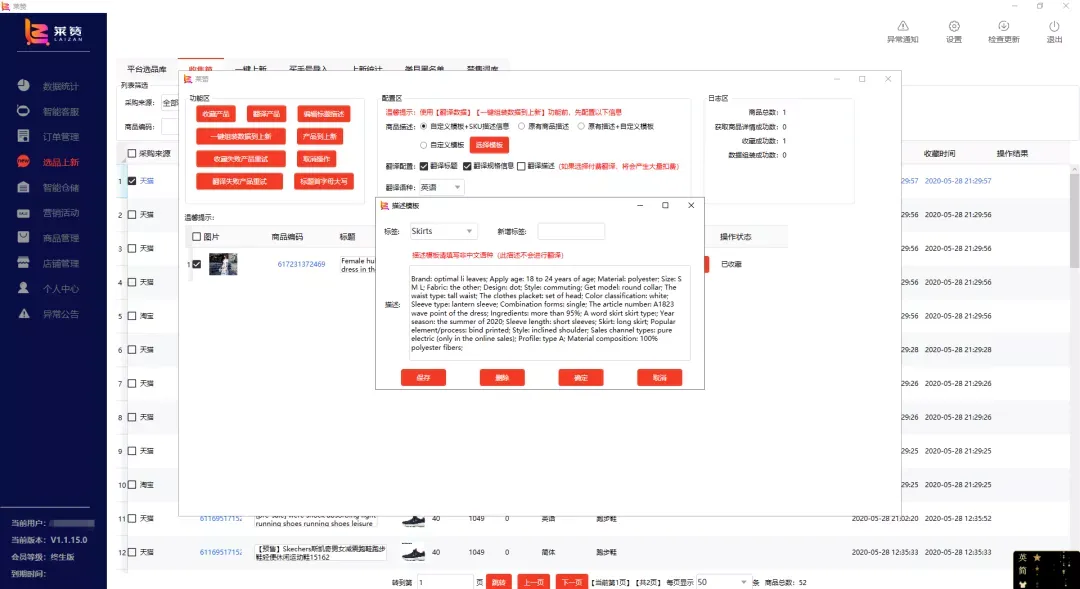
Task: Open the 设置 gear icon
Action: point(954,26)
